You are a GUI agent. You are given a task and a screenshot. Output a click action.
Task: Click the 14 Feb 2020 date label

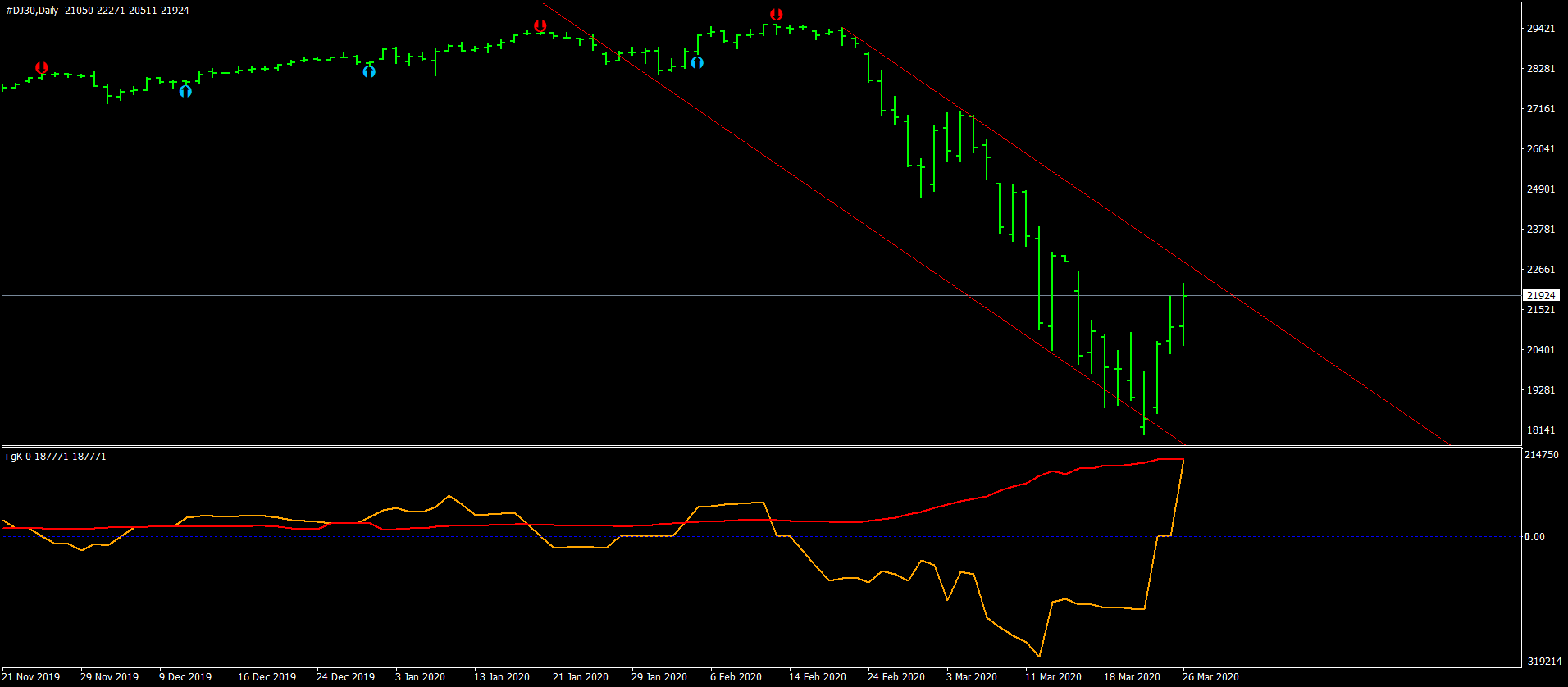[x=818, y=677]
